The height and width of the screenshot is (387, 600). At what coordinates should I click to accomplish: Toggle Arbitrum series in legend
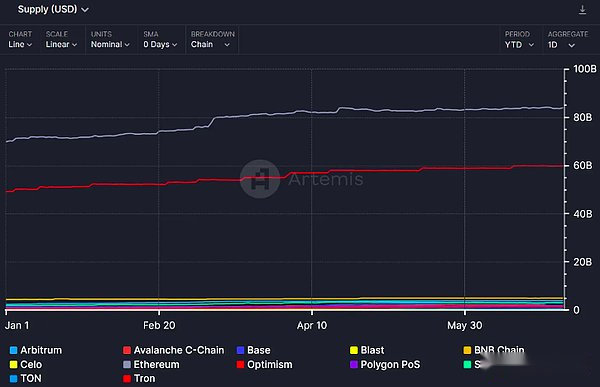tap(36, 350)
